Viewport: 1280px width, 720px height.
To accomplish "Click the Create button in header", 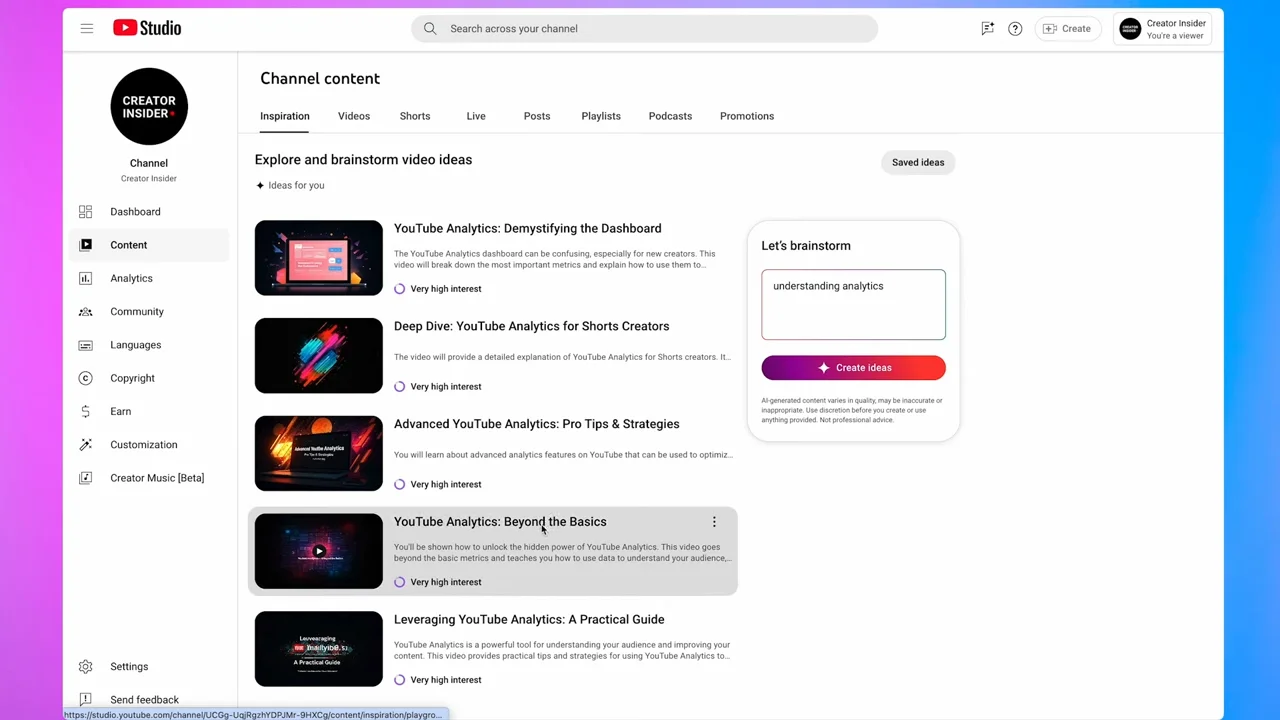I will tap(1068, 29).
